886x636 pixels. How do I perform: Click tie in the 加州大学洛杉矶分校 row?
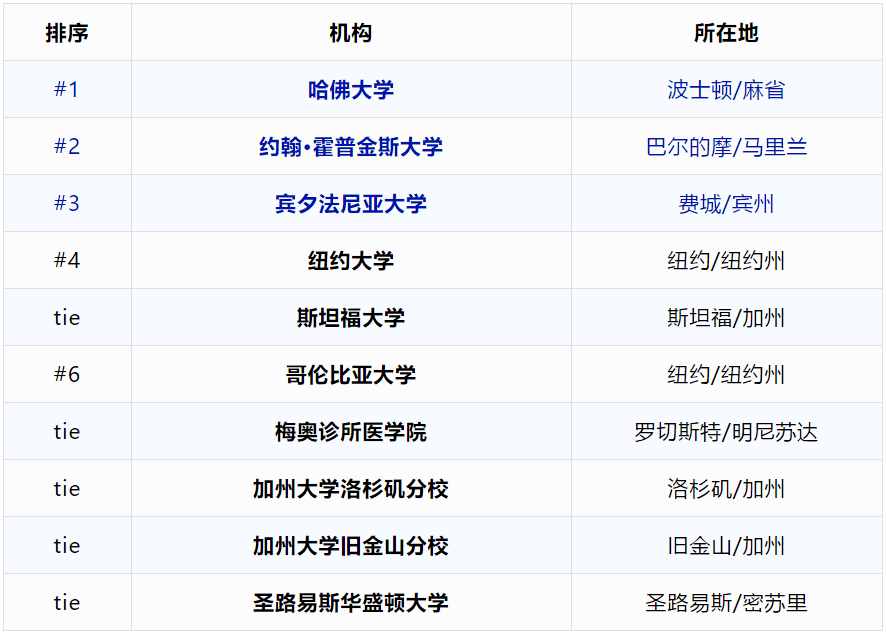67,489
